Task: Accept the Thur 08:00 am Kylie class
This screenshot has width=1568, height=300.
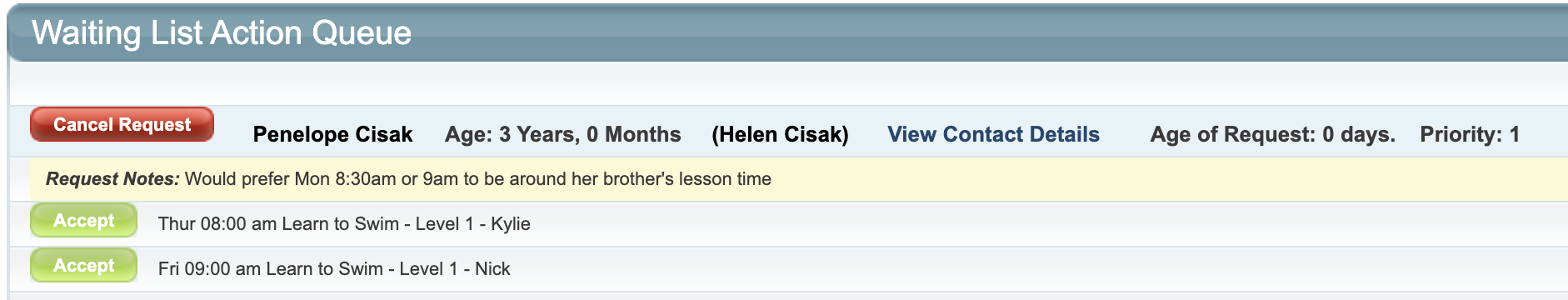Action: 83,221
